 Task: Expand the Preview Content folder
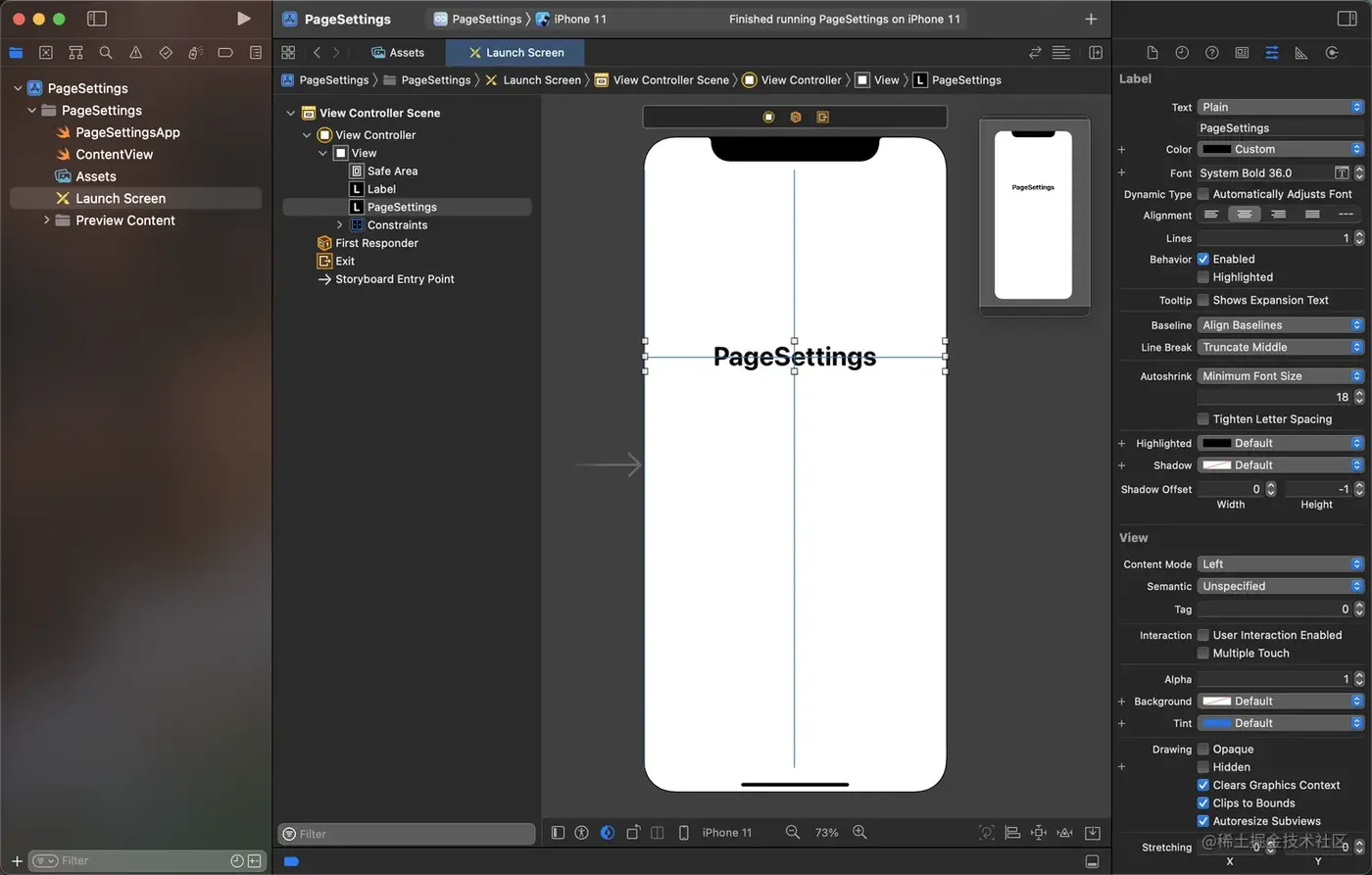coord(46,220)
